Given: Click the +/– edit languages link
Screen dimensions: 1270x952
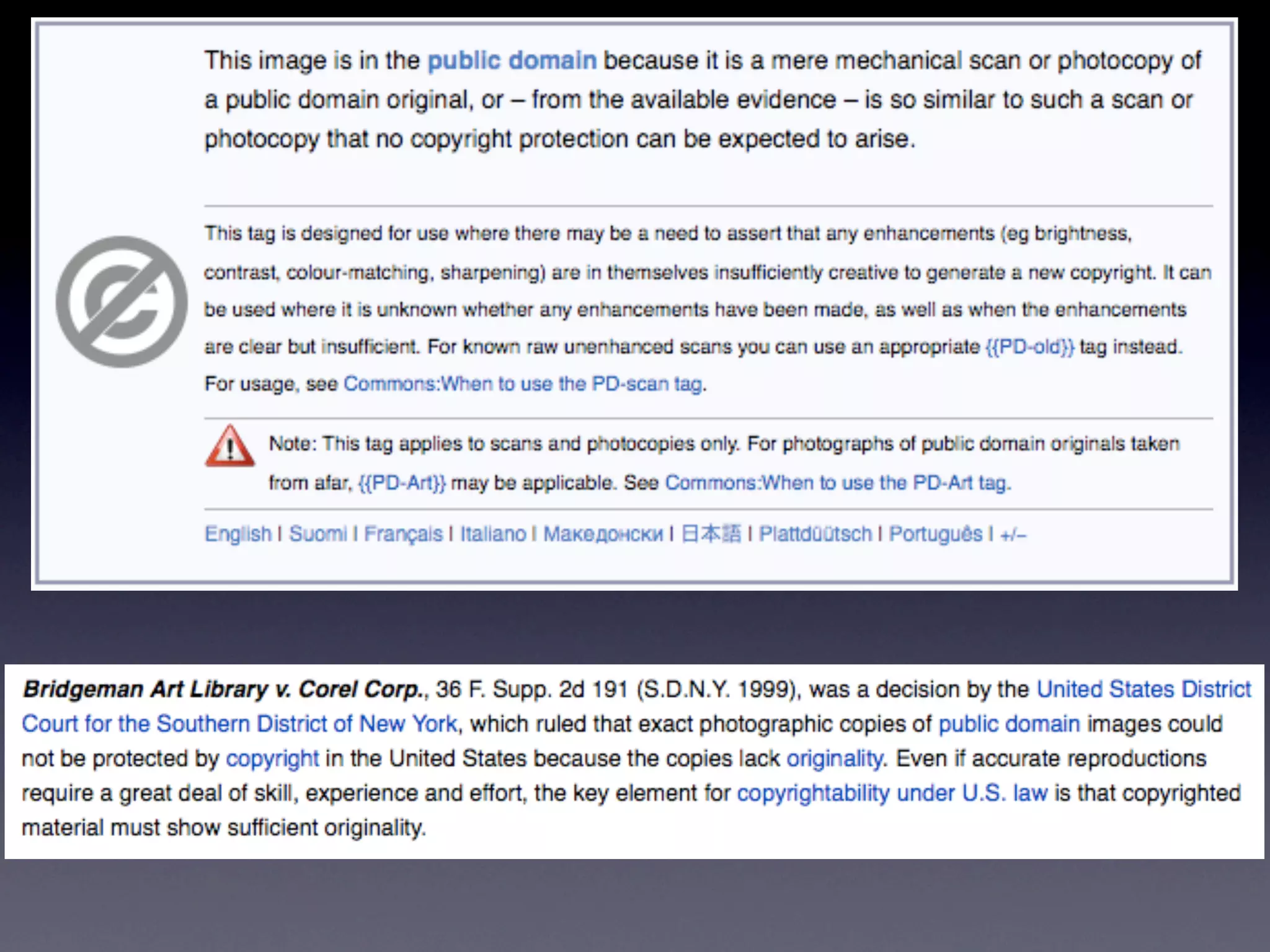Looking at the screenshot, I should coord(1013,534).
